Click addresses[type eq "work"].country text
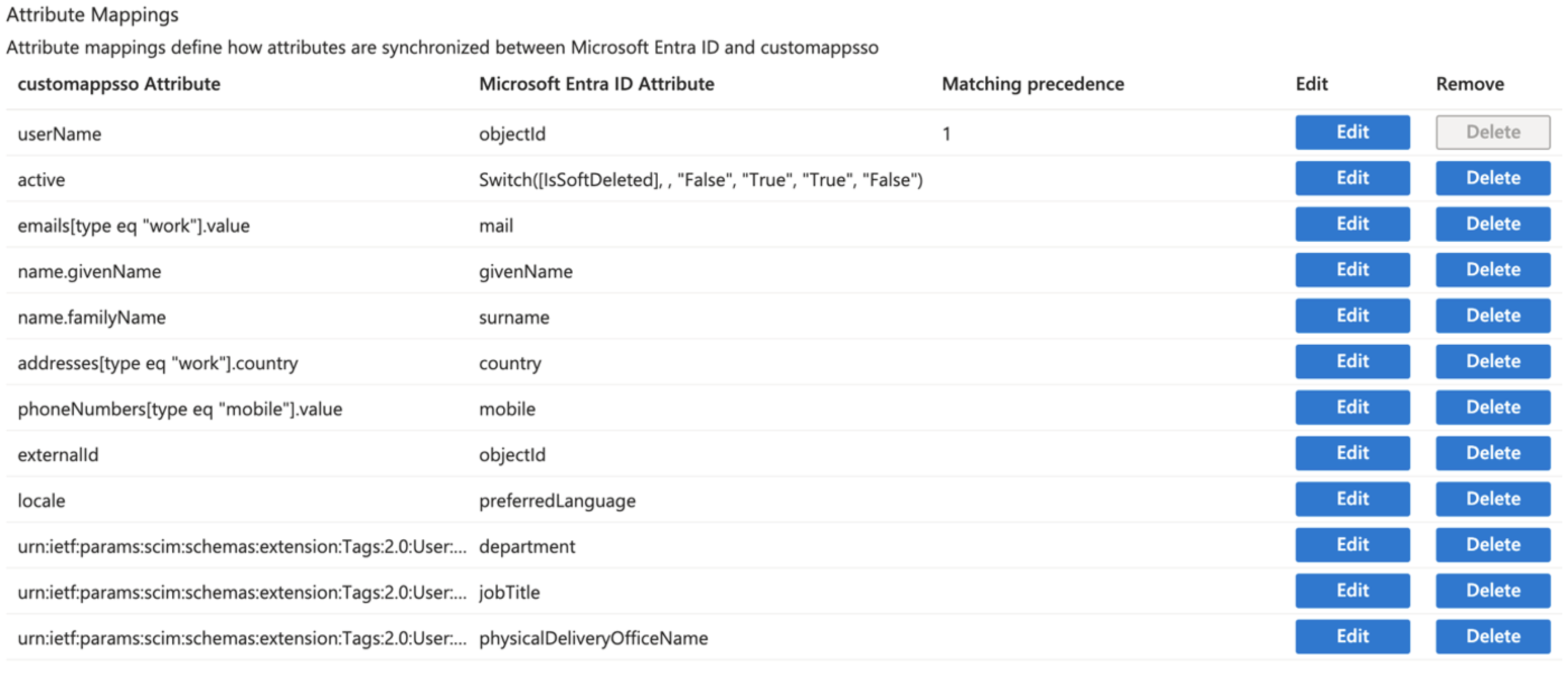Viewport: 1568px width, 677px height. pos(158,364)
